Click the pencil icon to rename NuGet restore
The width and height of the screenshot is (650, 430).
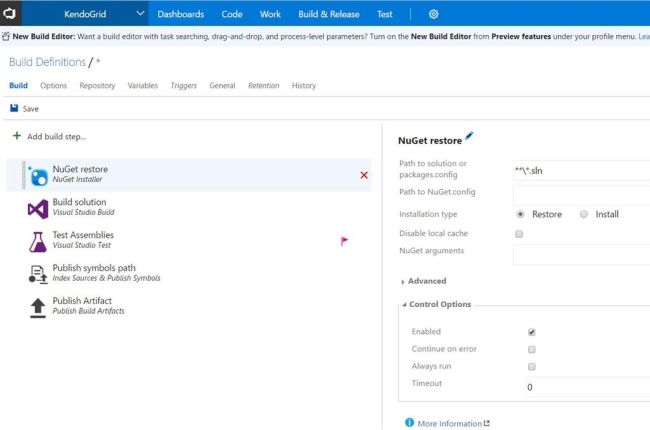[x=469, y=136]
